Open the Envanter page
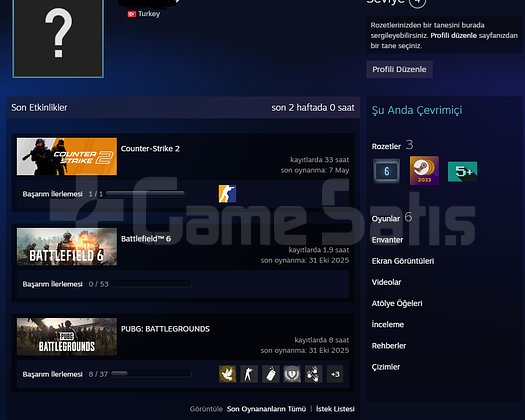This screenshot has width=525, height=420. click(x=387, y=240)
